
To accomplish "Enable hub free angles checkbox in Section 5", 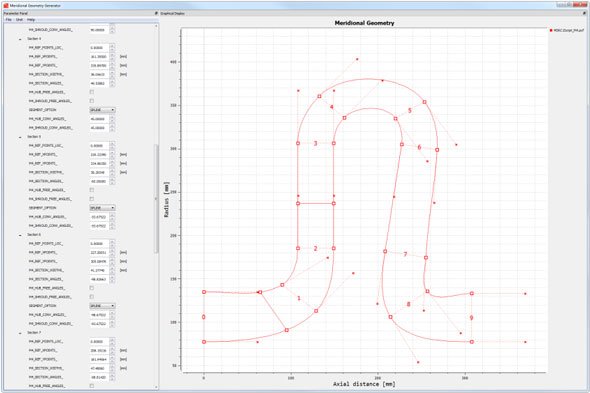I will 92,190.
